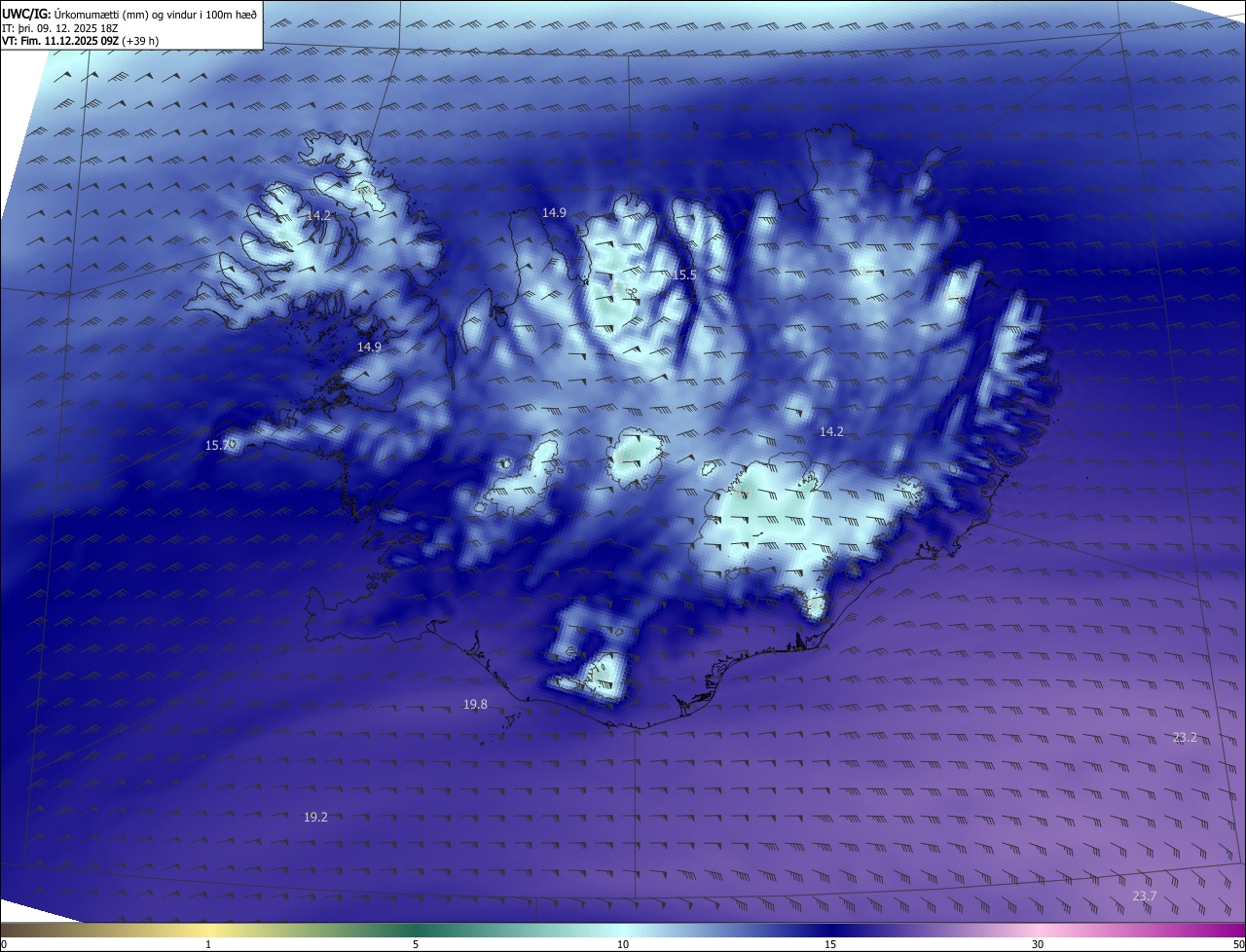This screenshot has width=1246, height=952.
Task: Click the '50' tick on the color scale
Action: (1237, 944)
